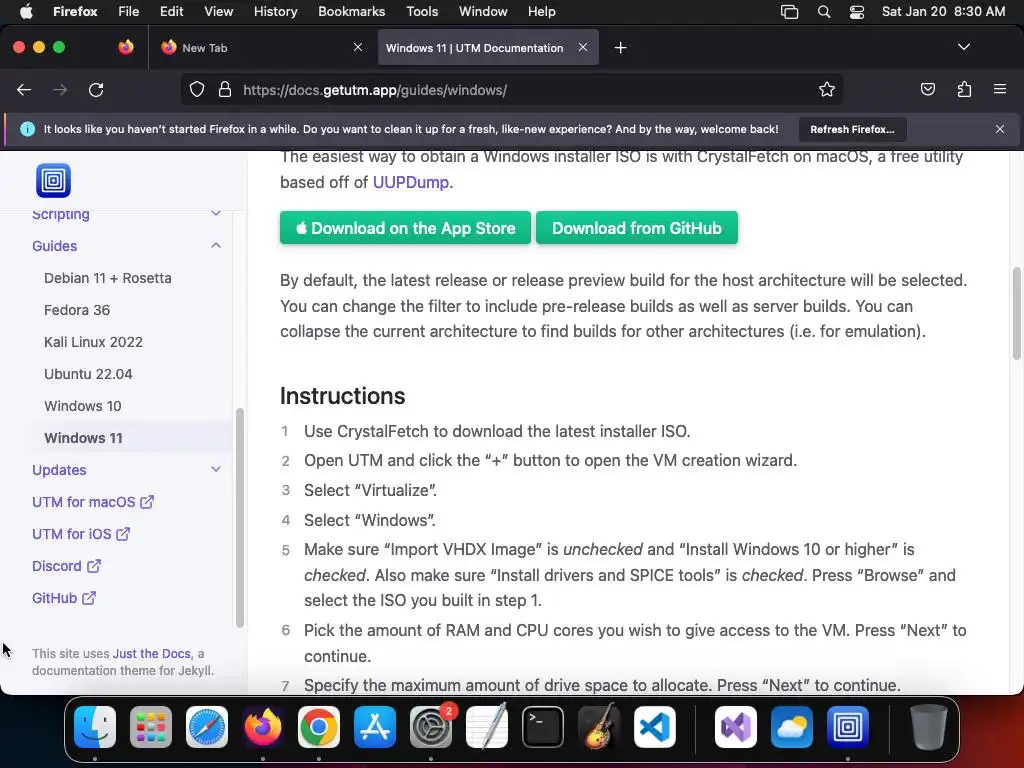Screen dimensions: 1024x768
Task: Dismiss the refresh Firefox notification bar
Action: click(x=1000, y=129)
